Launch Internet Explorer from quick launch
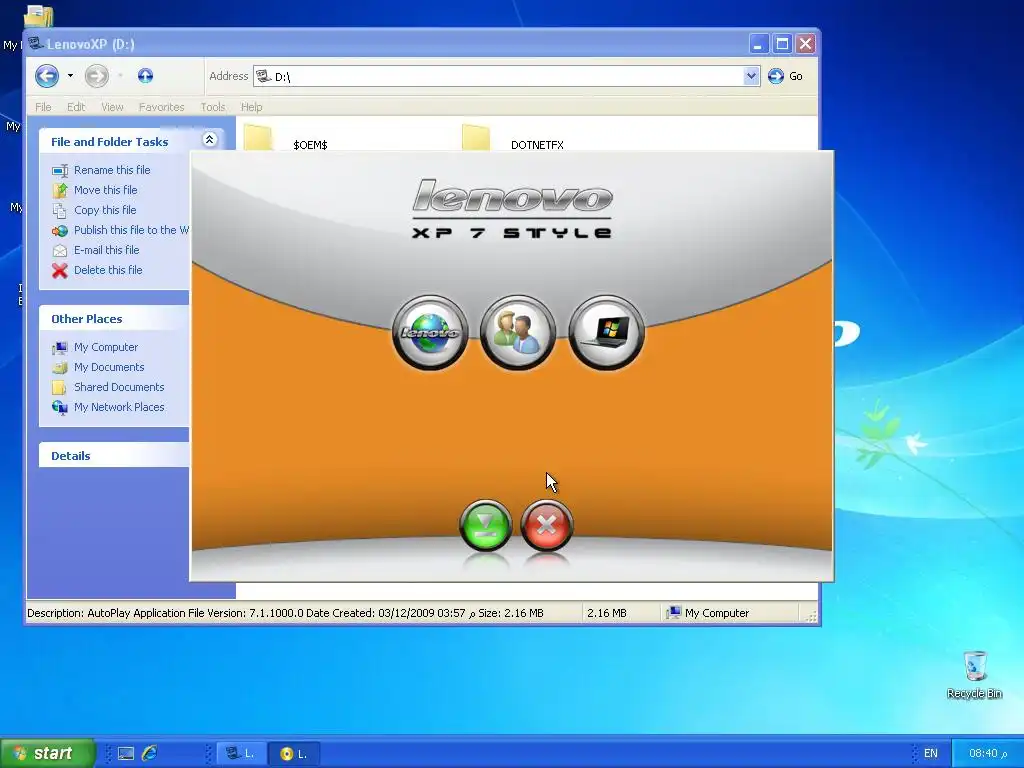 150,753
